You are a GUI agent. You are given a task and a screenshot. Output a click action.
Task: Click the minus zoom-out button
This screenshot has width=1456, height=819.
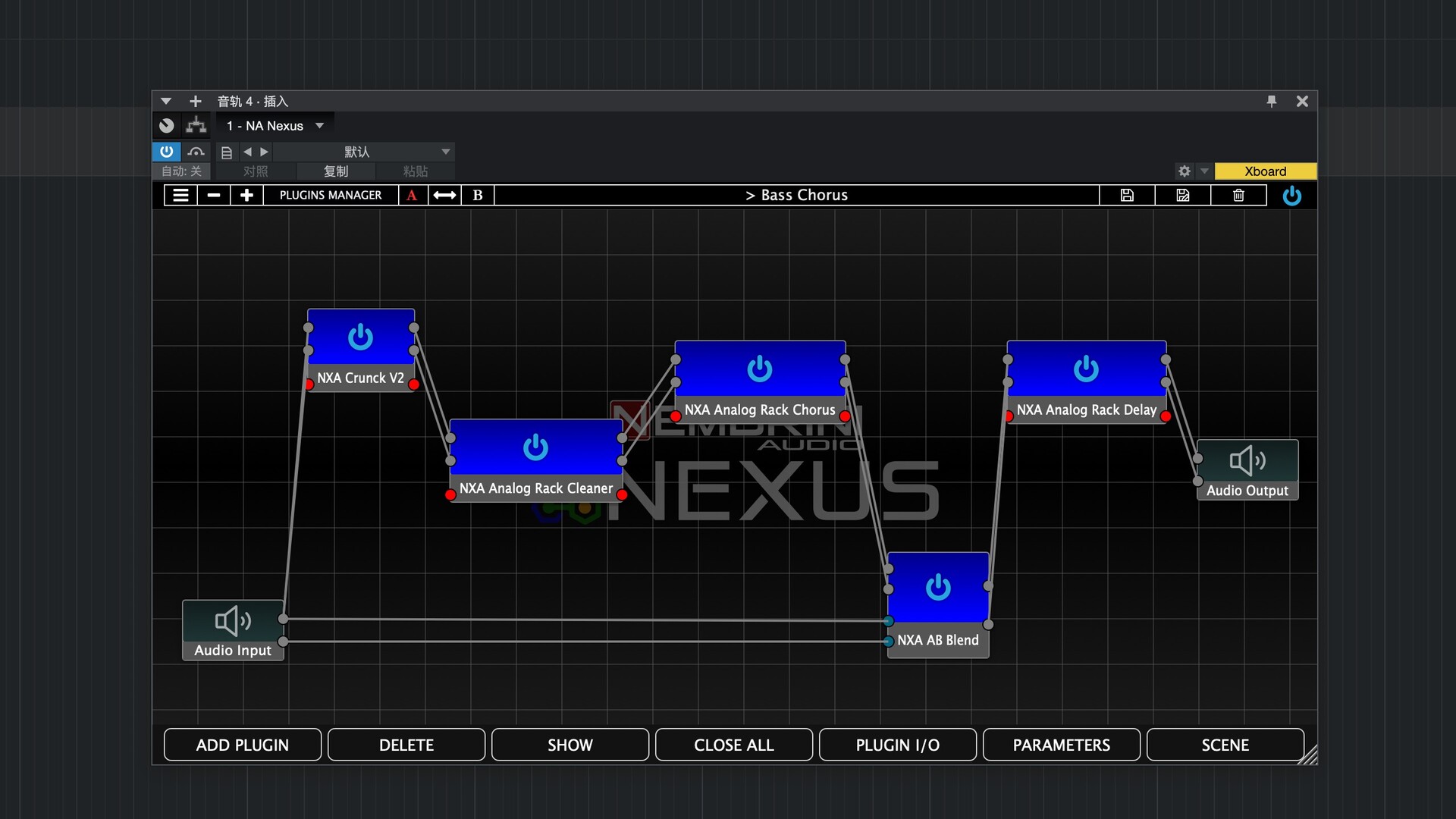(x=214, y=195)
